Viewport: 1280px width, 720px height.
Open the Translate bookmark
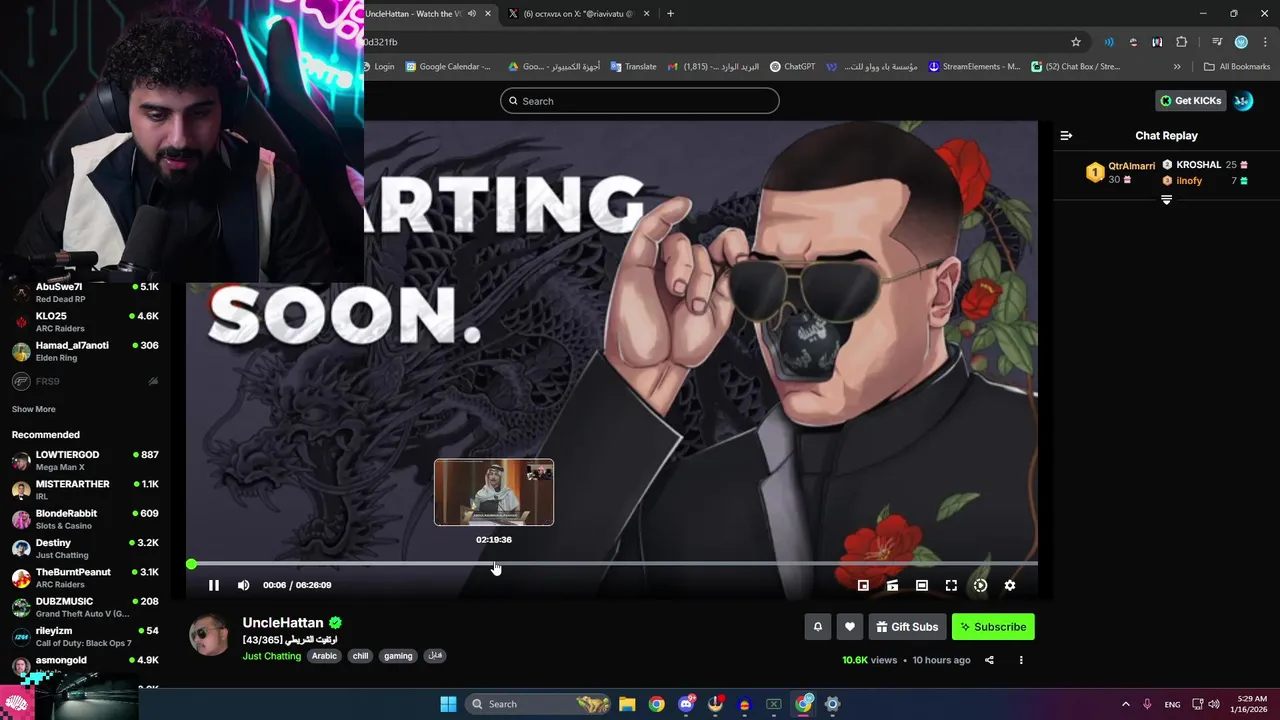click(x=632, y=67)
